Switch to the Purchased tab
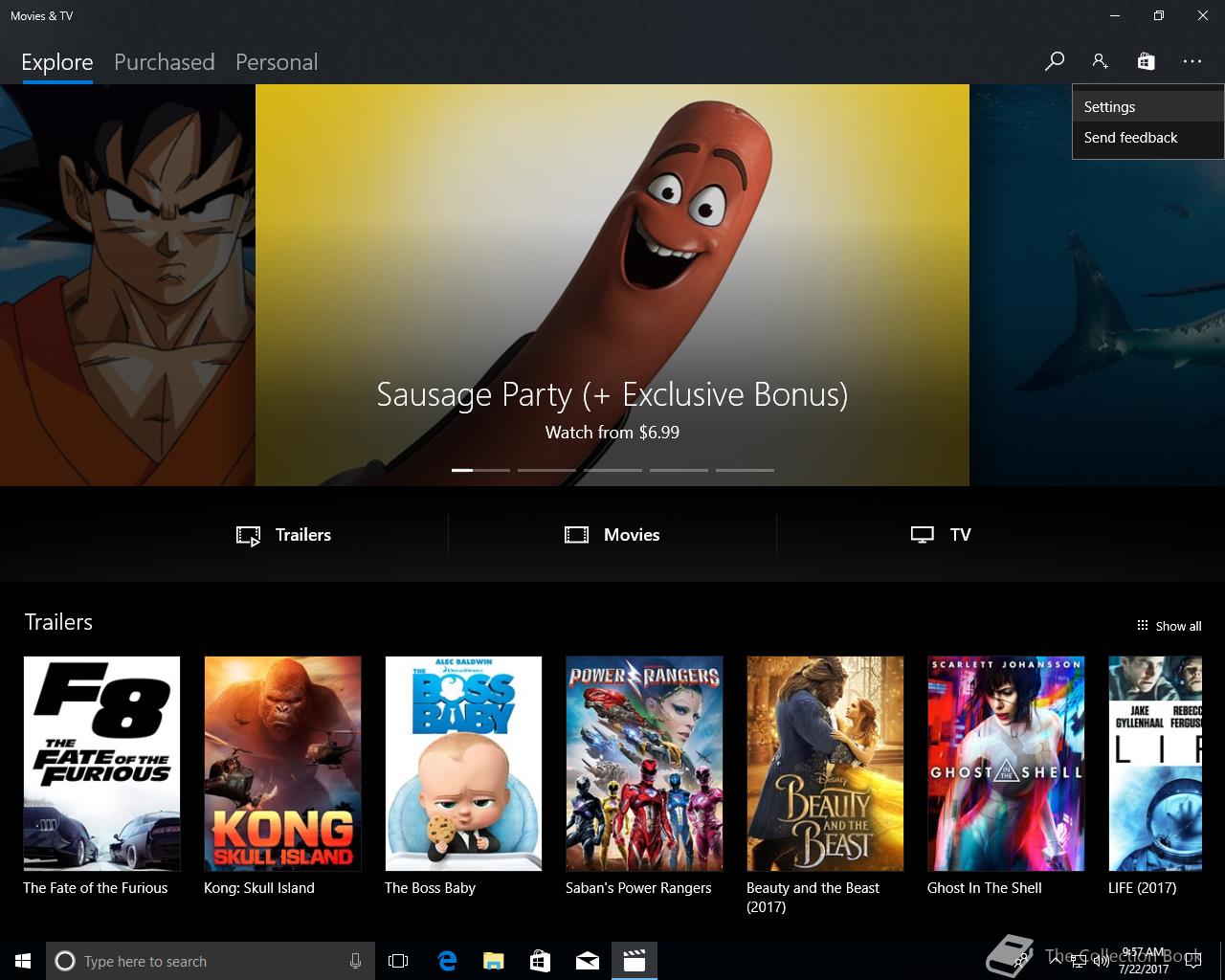The width and height of the screenshot is (1225, 980). tap(164, 62)
